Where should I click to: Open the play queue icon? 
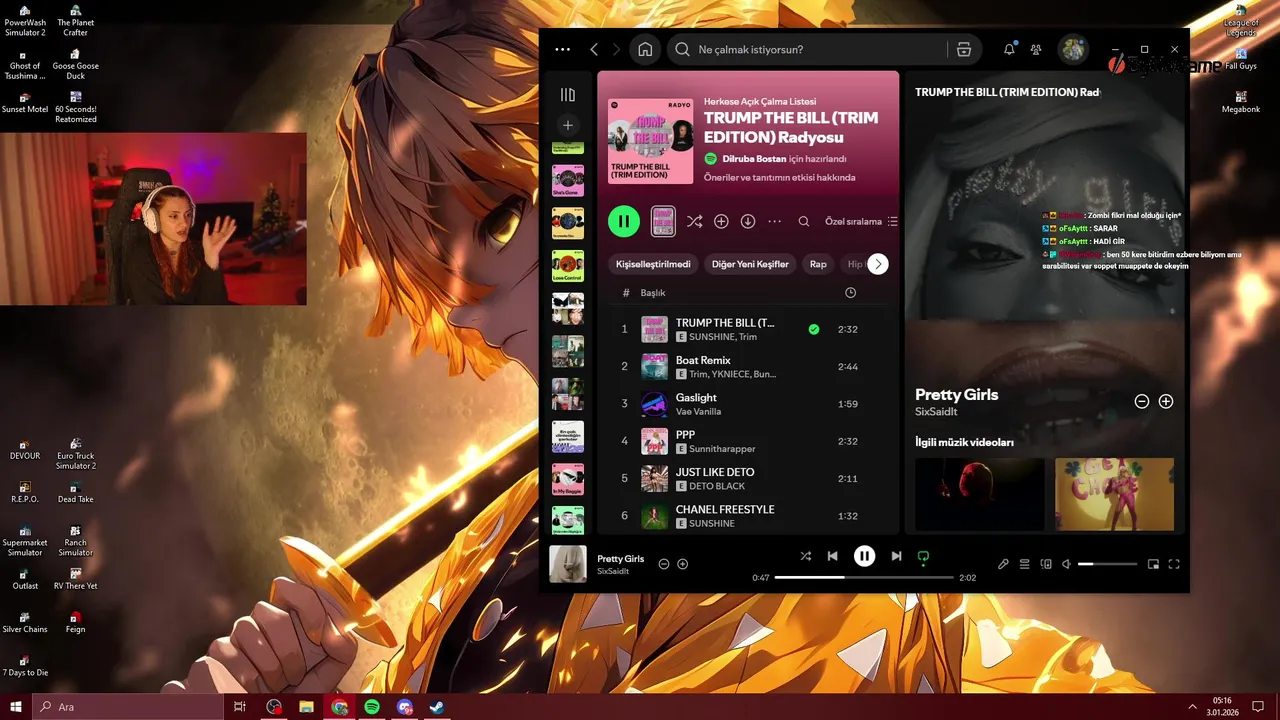pos(1025,564)
